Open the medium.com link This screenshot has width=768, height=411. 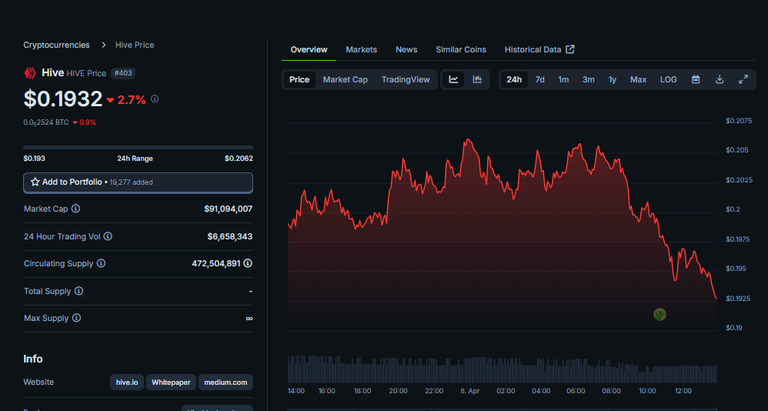(226, 382)
